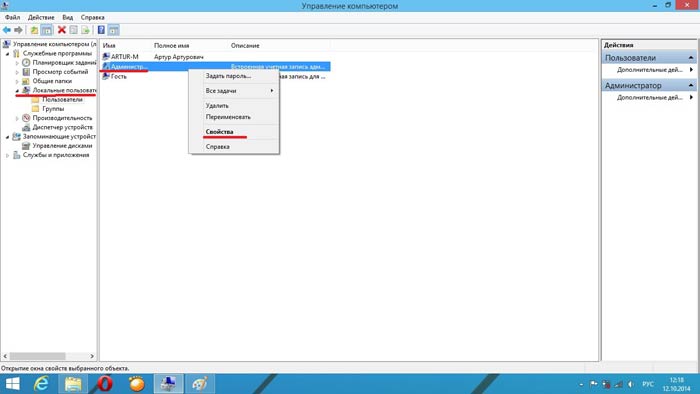700x394 pixels.
Task: Expand the Службы и приложения node arrow
Action: point(8,155)
